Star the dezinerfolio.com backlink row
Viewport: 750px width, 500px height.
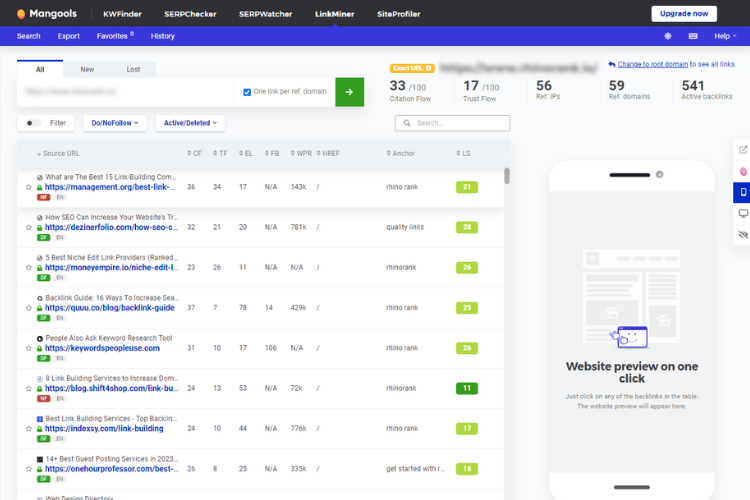[x=29, y=227]
